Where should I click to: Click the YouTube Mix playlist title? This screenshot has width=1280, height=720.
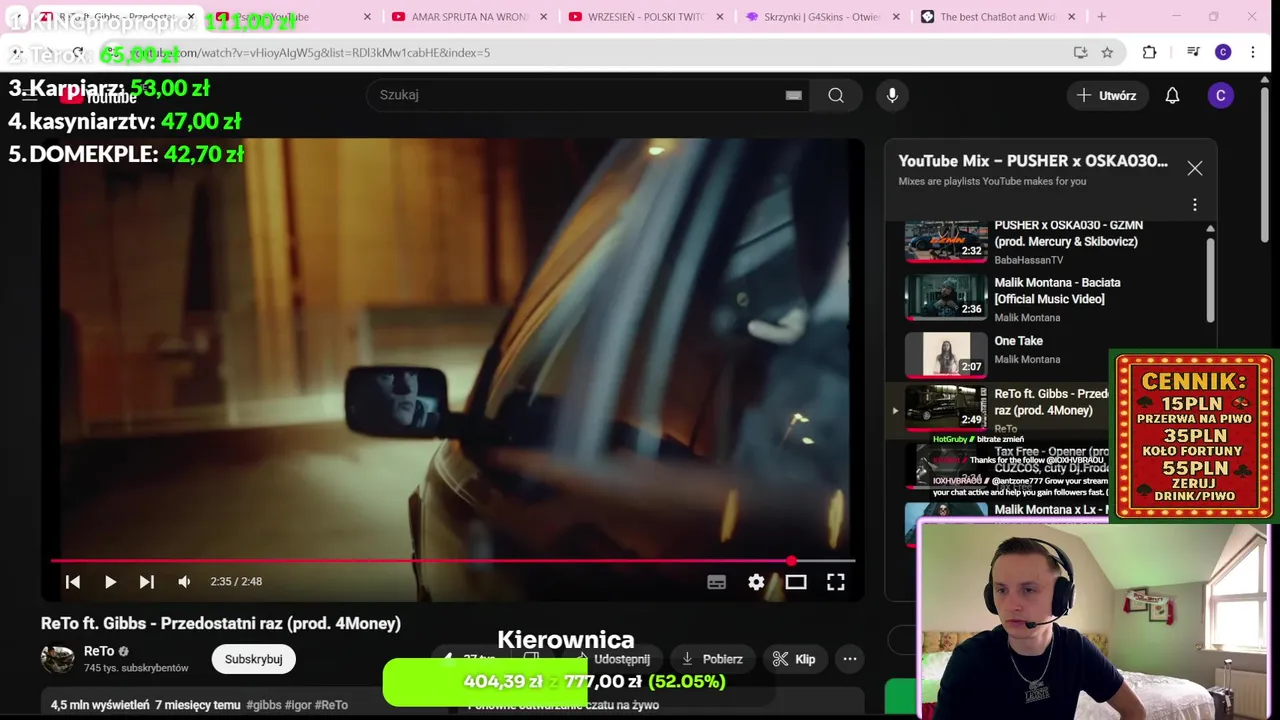click(x=1033, y=161)
